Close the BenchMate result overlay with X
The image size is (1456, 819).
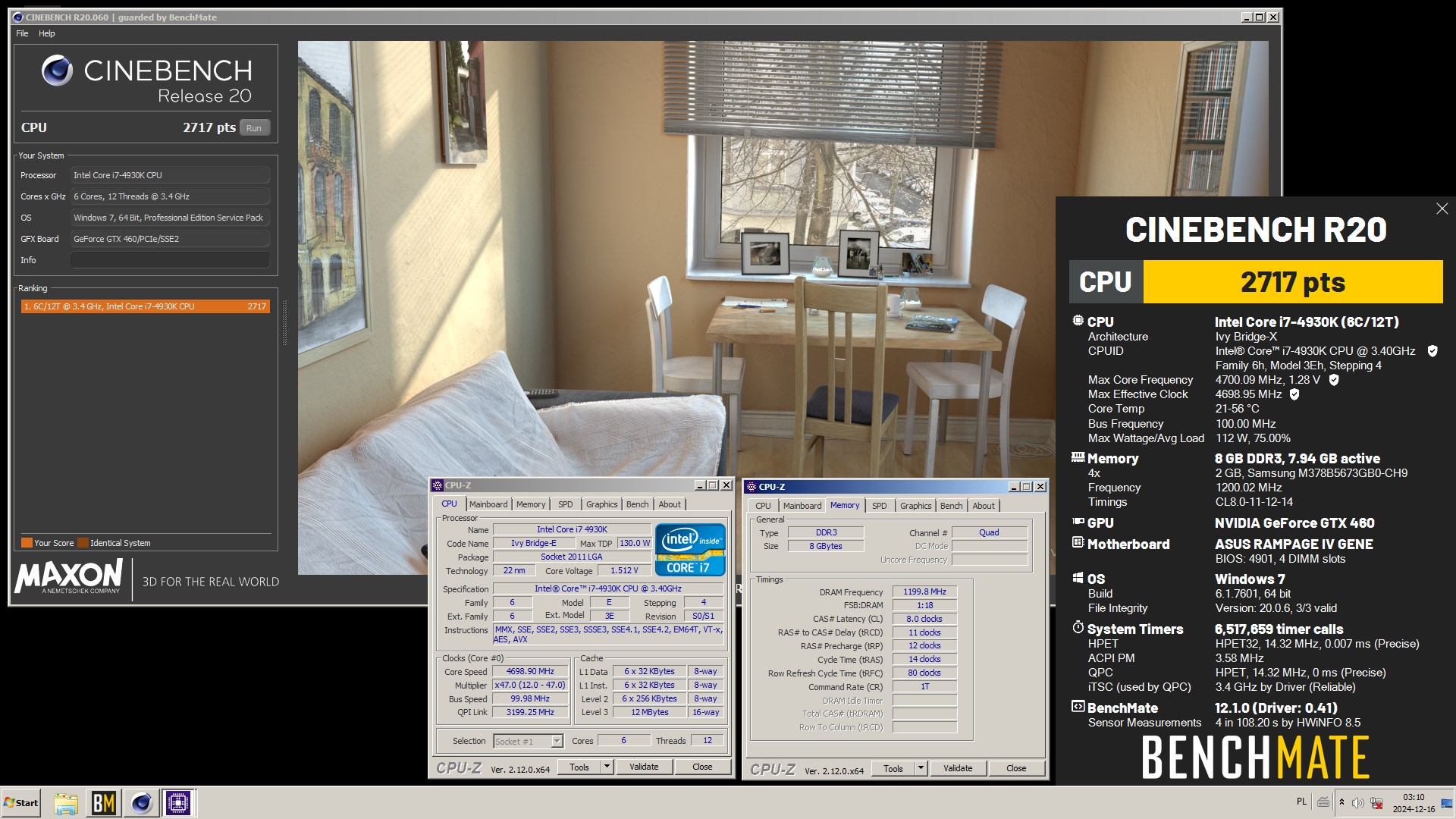[x=1442, y=209]
